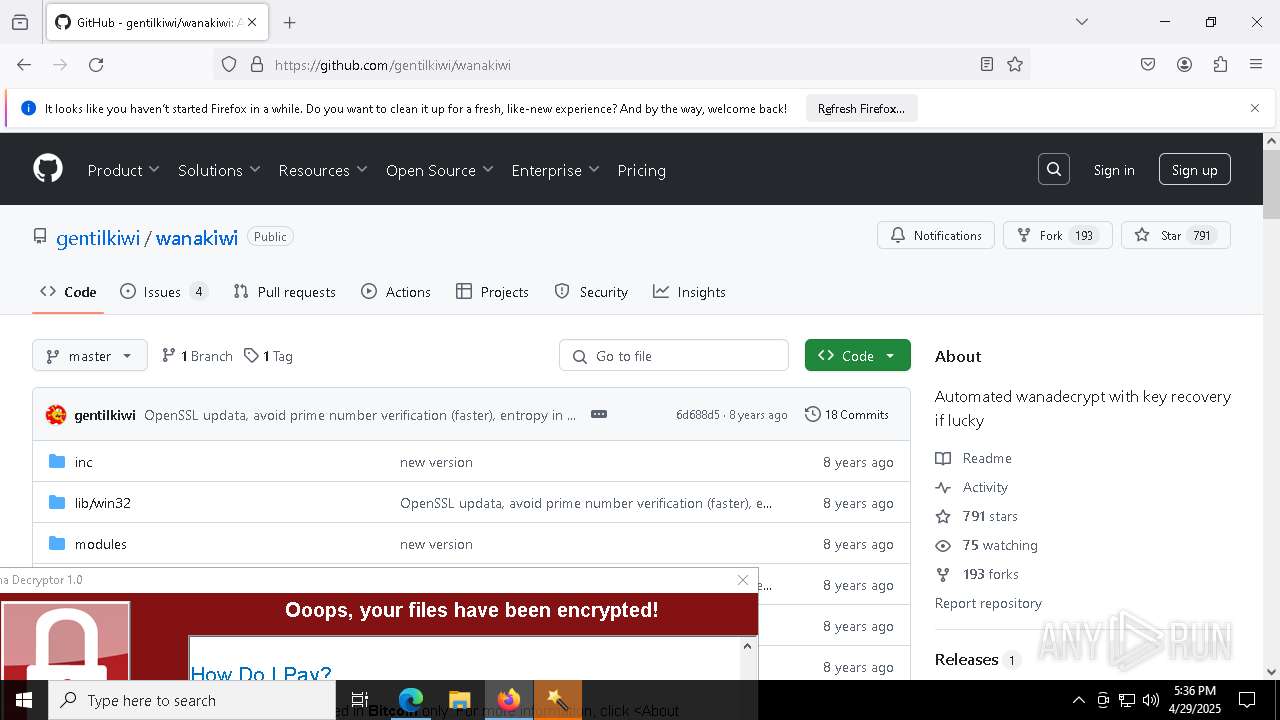Switch to the Pull requests tab
1280x720 pixels.
tap(285, 292)
